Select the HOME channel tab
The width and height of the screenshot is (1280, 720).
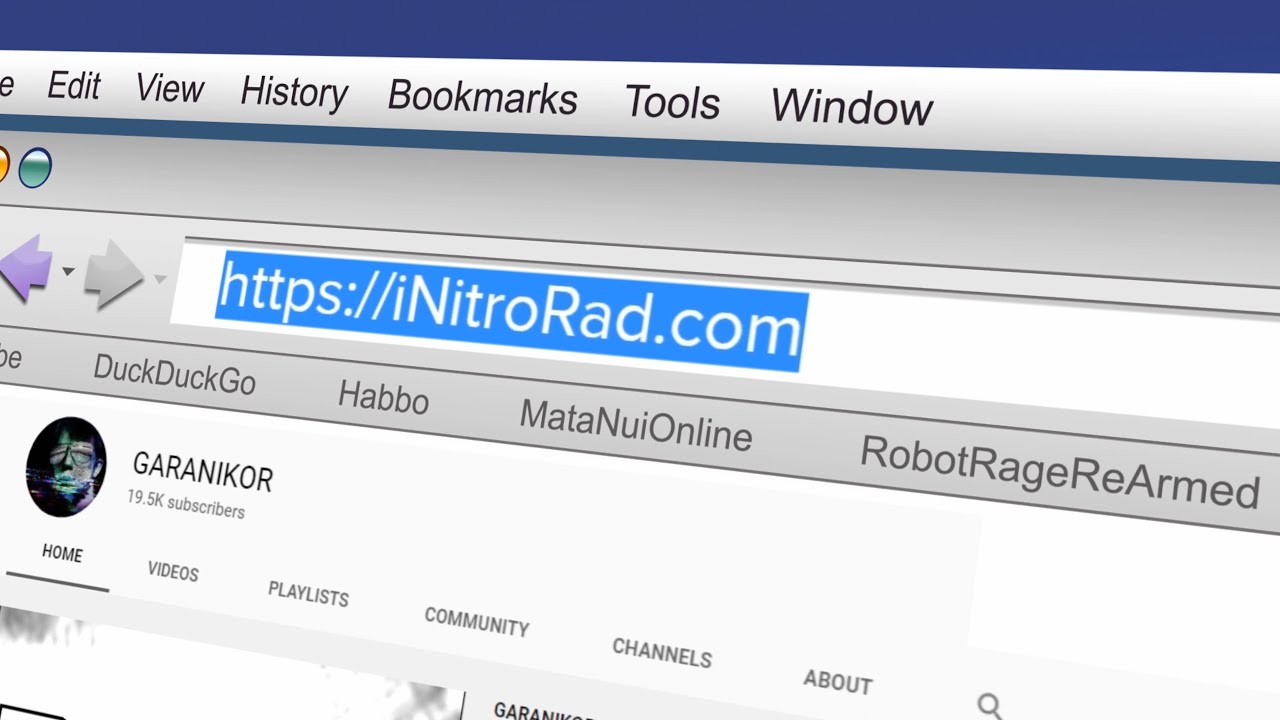[62, 554]
